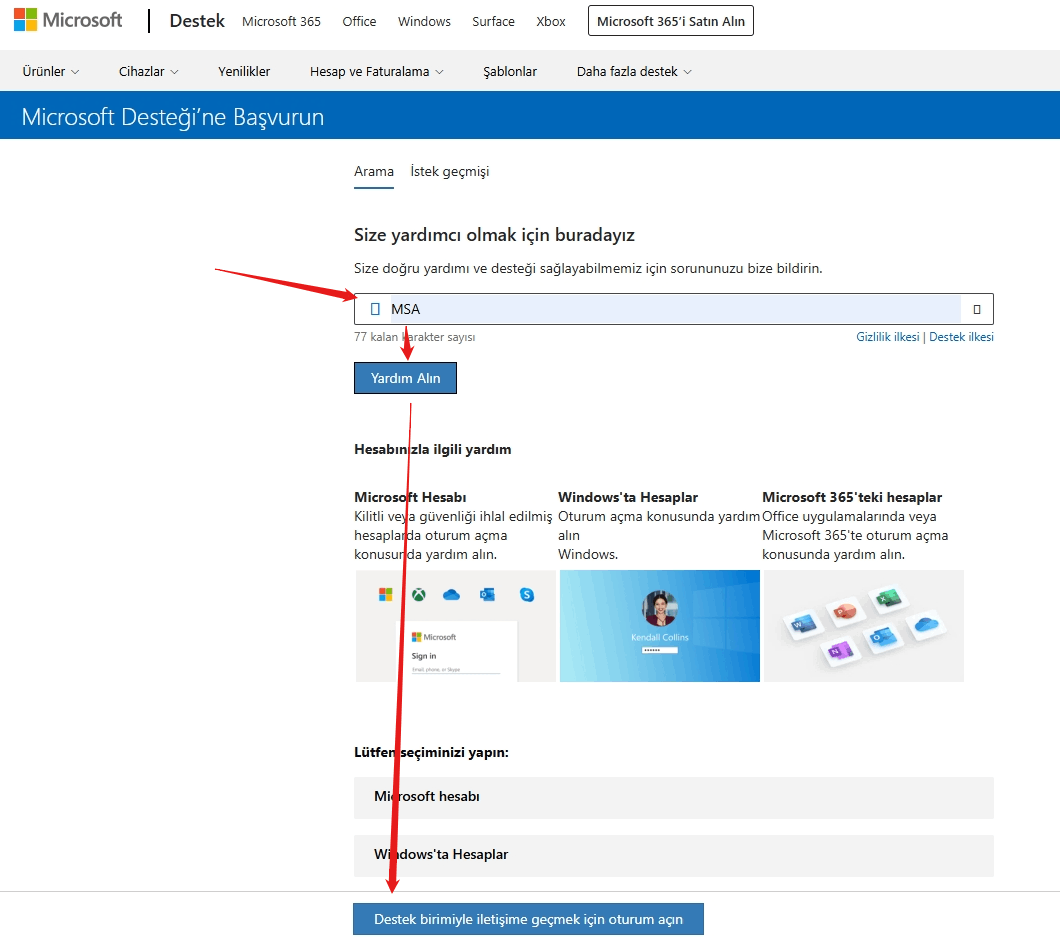Viewport: 1060px width, 938px height.
Task: Click the 77 kalan karakter sayısı text
Action: click(x=414, y=337)
